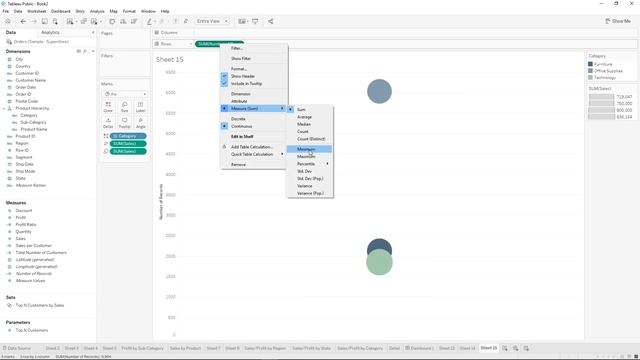Open the Dimensions pane menu arrow

[x=93, y=51]
